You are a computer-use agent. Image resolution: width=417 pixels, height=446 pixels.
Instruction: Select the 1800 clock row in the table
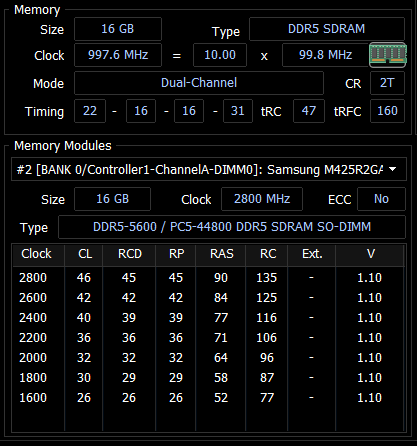[208, 378]
